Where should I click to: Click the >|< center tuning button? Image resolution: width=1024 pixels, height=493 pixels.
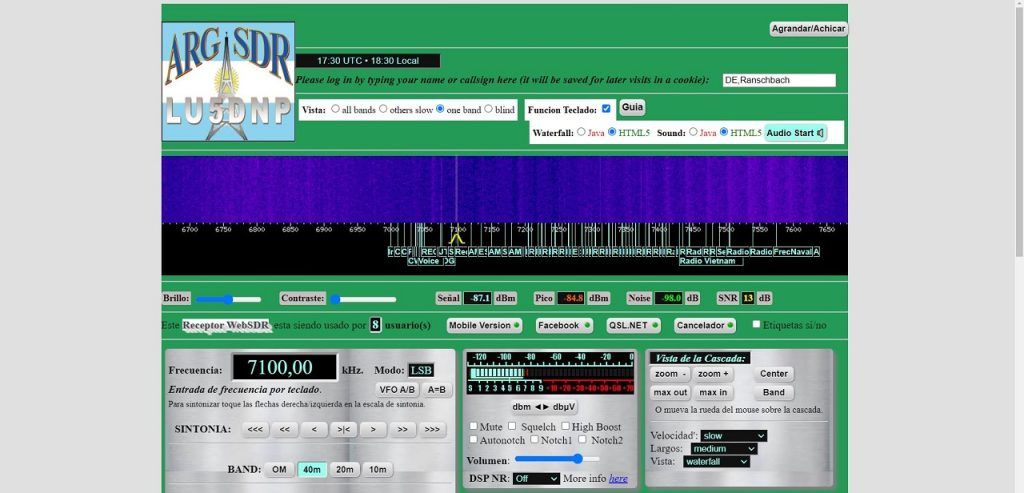344,430
